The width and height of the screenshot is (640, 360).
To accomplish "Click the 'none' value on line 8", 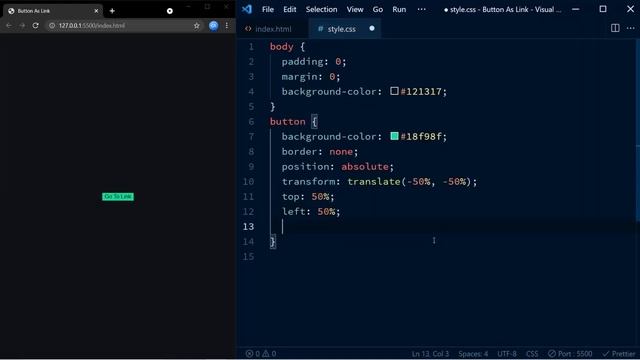I will (x=341, y=151).
